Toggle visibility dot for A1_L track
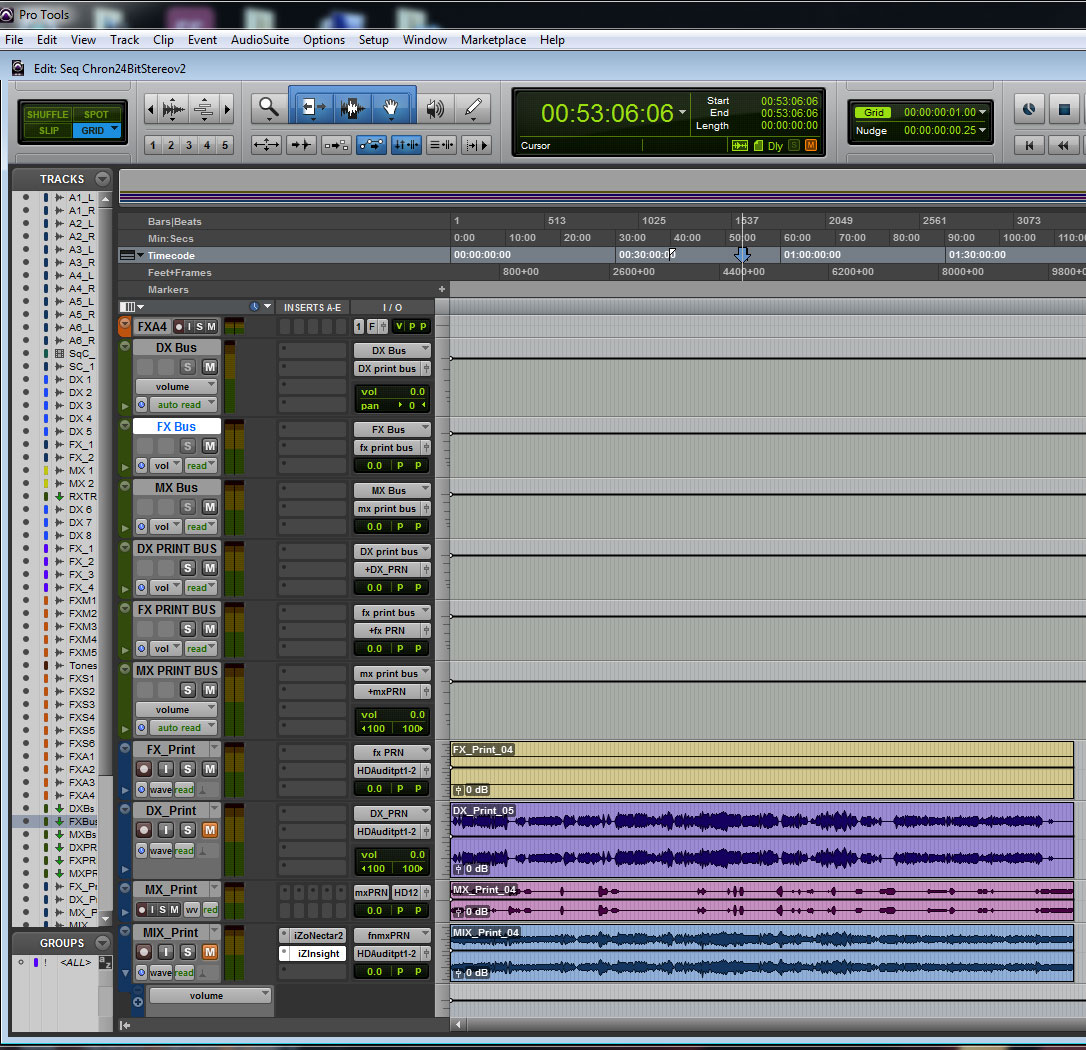Screen dimensions: 1086x1050 pos(26,197)
